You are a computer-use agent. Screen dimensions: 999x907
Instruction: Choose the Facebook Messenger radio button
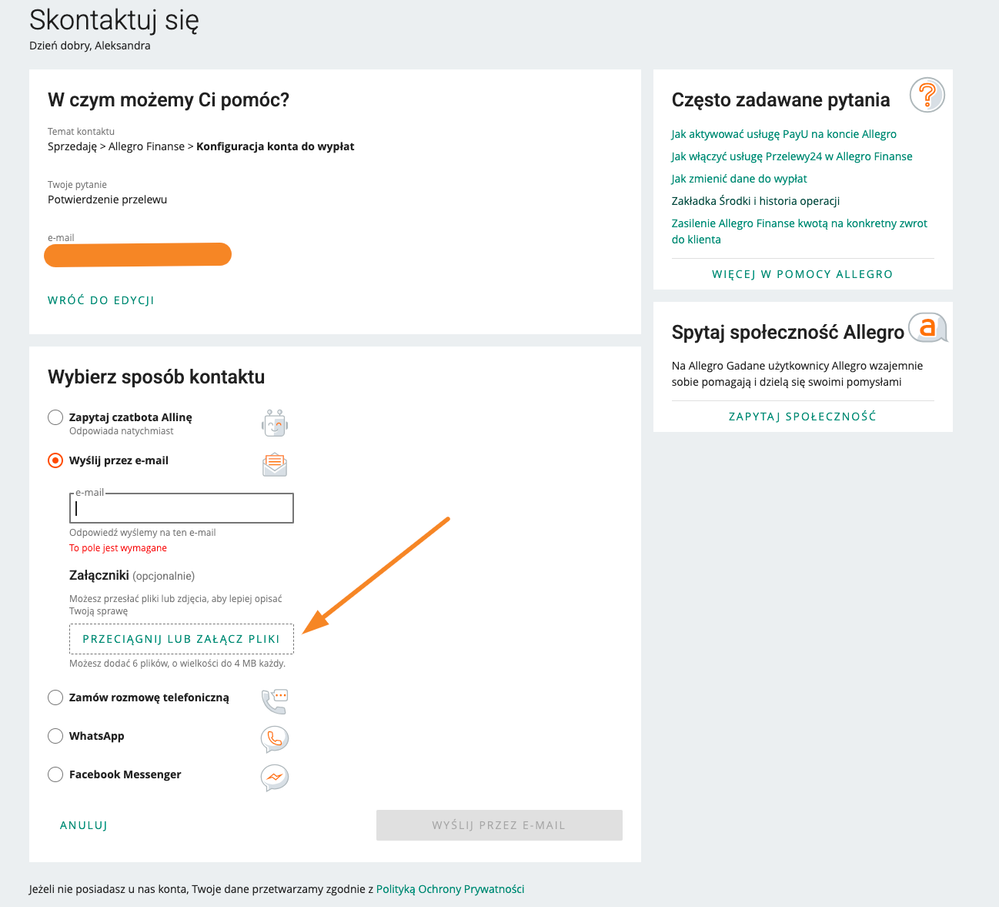[x=56, y=774]
